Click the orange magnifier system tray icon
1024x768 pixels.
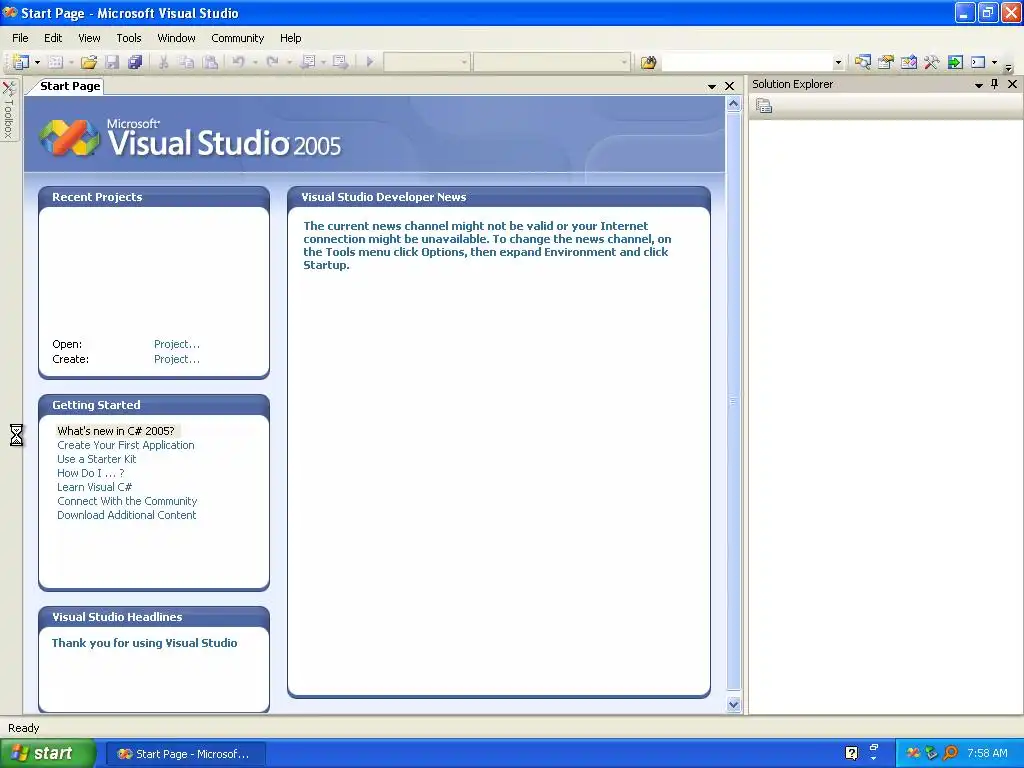[x=951, y=754]
